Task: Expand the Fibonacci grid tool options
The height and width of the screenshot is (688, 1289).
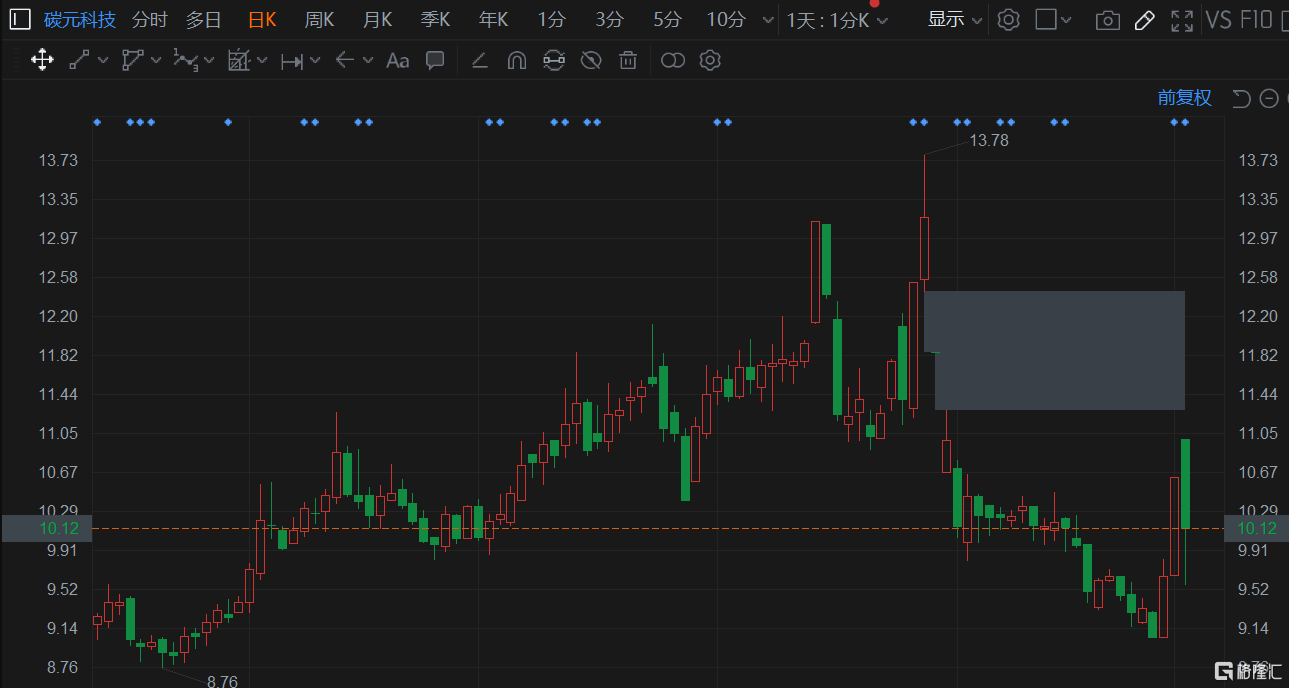Action: [x=262, y=60]
